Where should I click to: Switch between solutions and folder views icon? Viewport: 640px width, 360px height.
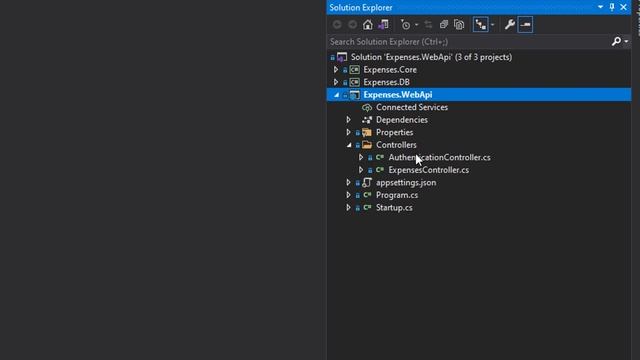[x=383, y=25]
